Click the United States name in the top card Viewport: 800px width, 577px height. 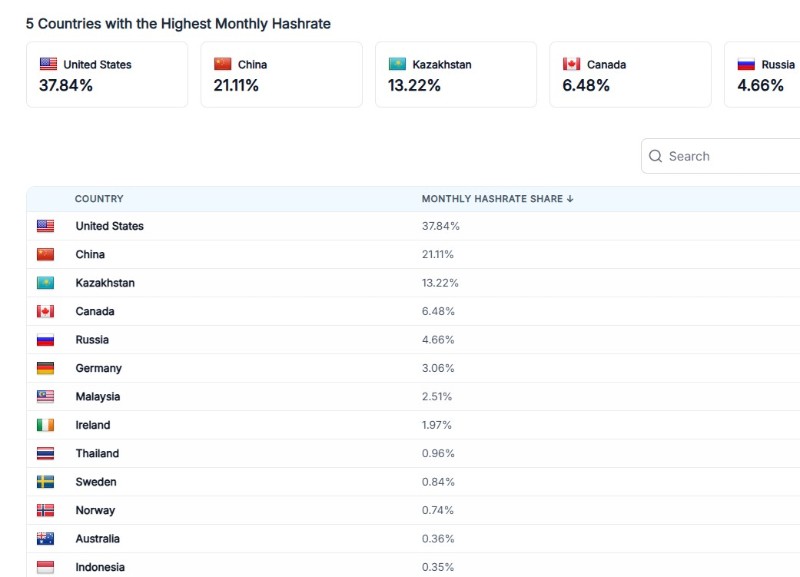point(97,64)
